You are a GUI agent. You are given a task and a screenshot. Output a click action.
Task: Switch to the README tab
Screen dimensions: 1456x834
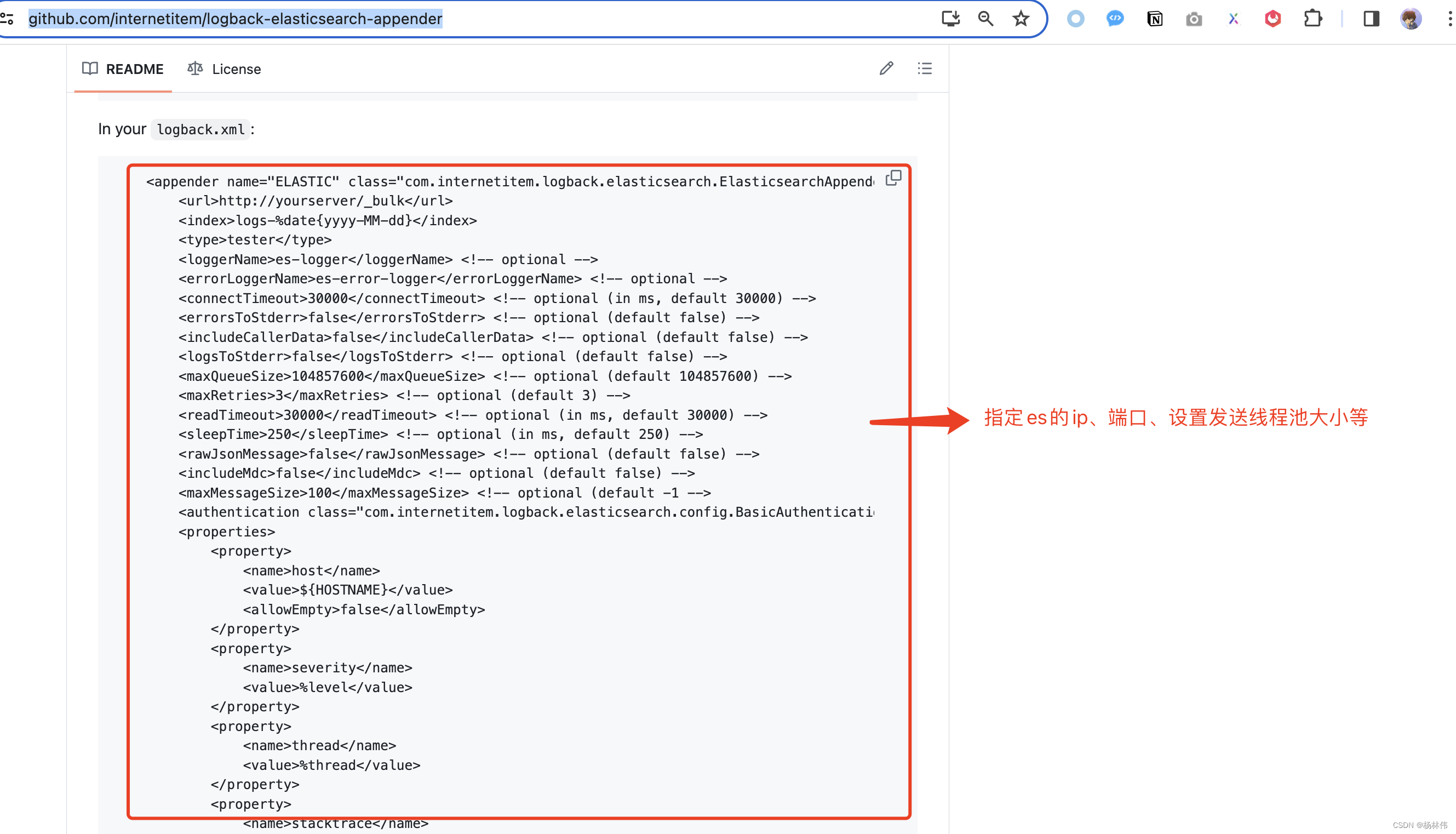[x=123, y=68]
